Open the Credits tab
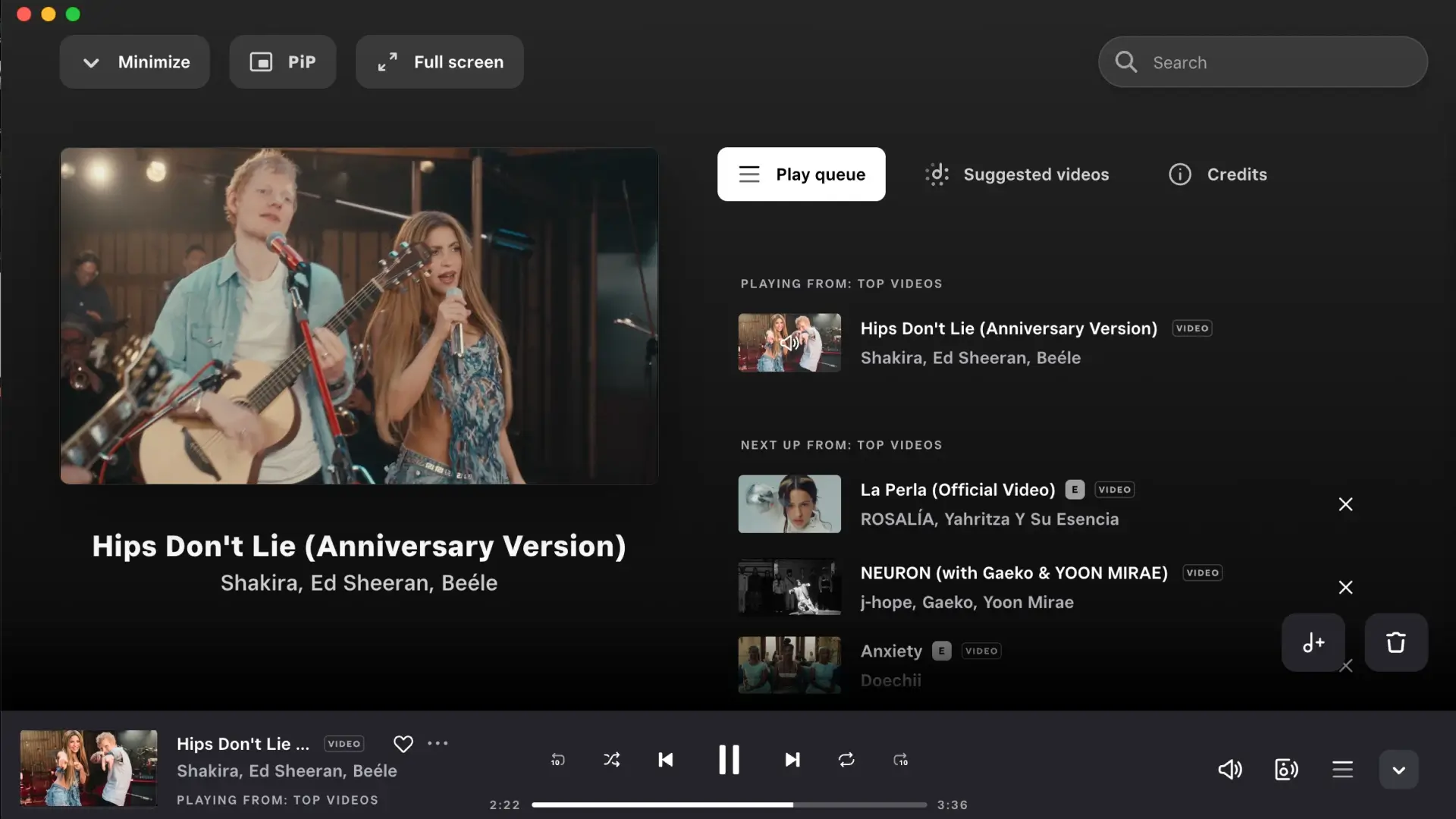The image size is (1456, 819). pos(1218,174)
